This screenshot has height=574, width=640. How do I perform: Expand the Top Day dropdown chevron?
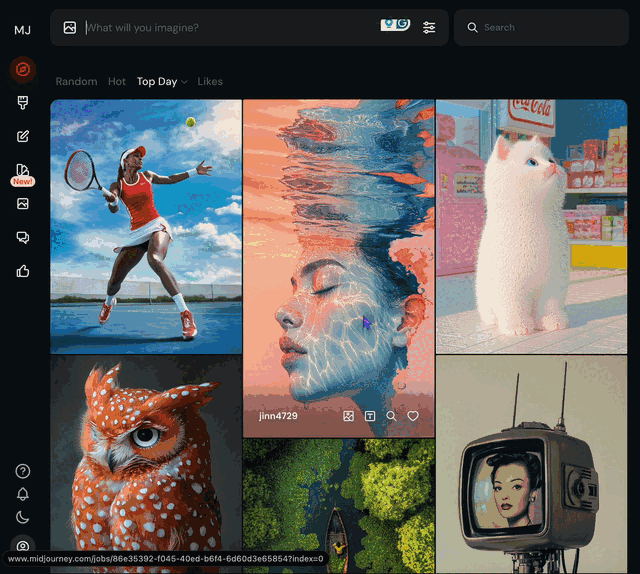pyautogui.click(x=184, y=82)
